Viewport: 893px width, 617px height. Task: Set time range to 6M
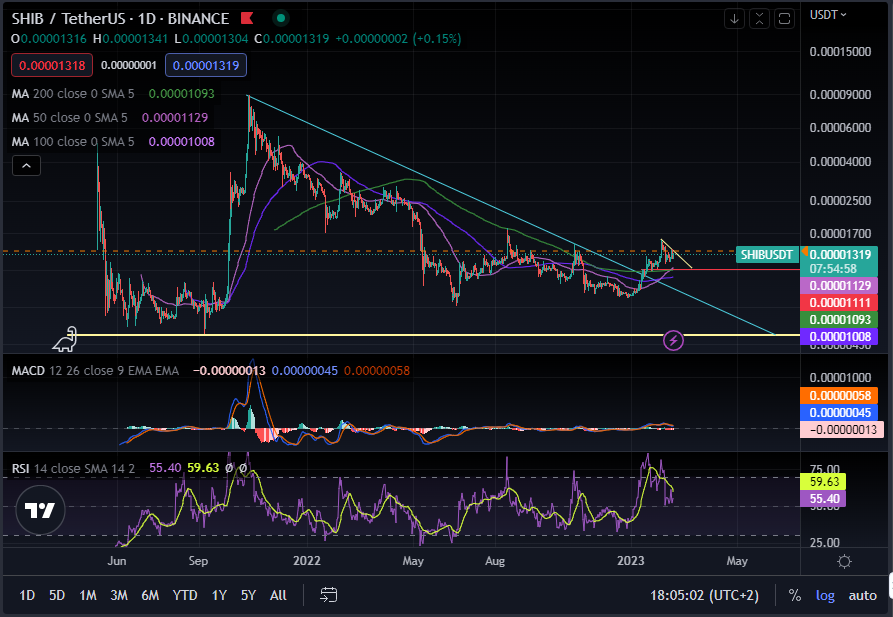150,595
